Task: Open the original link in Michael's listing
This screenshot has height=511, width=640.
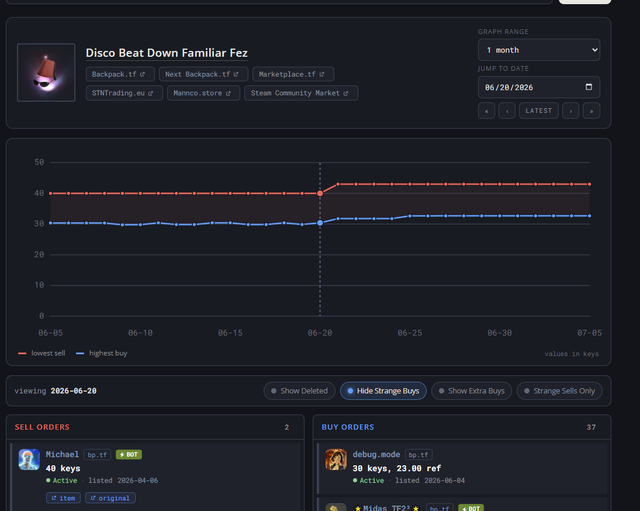Action: (x=110, y=498)
